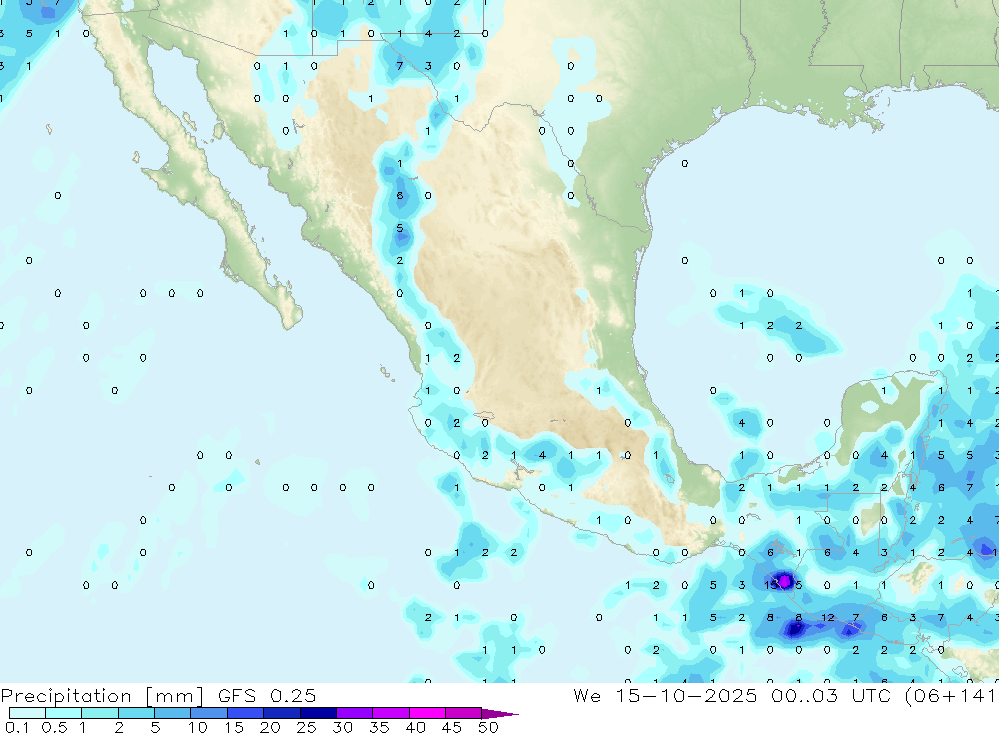The height and width of the screenshot is (733, 1000).
Task: Click the '0.1' legend scale label
Action: (x=17, y=727)
